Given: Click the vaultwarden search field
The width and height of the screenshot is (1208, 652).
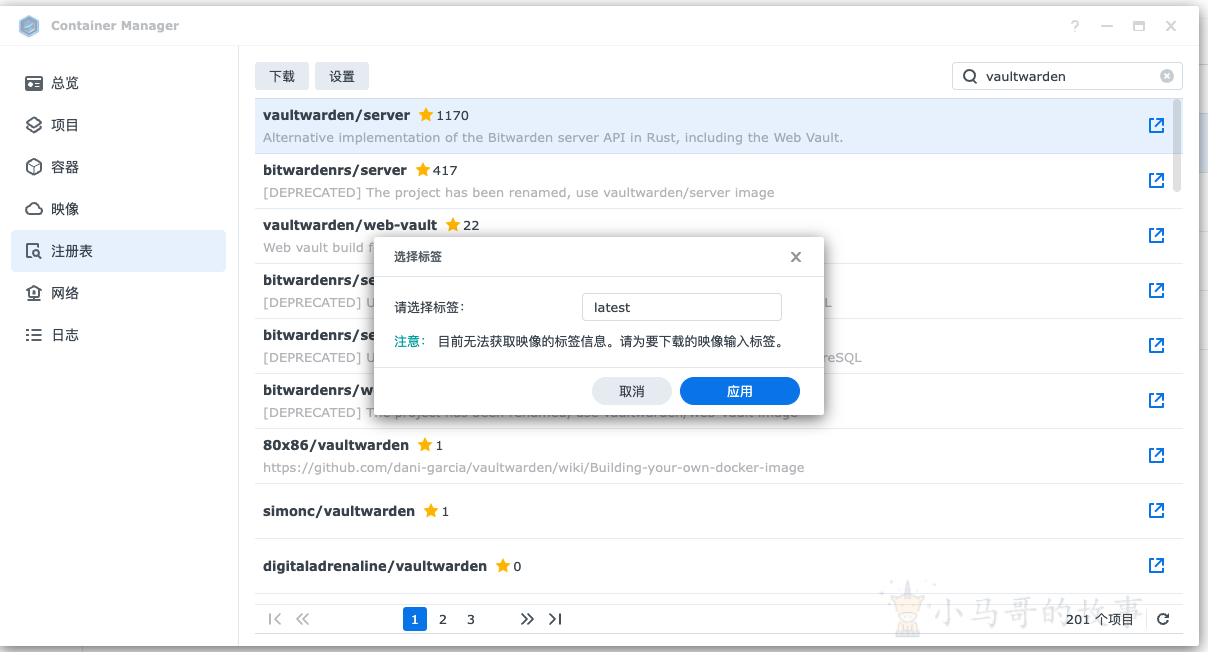Looking at the screenshot, I should [x=1067, y=76].
